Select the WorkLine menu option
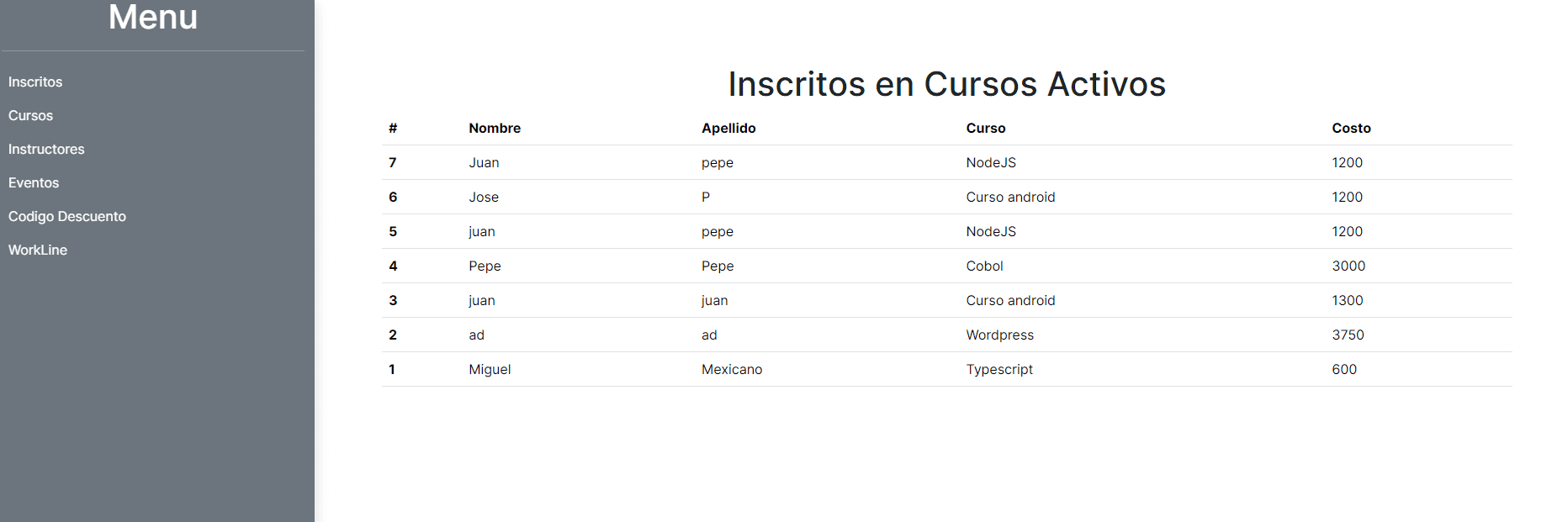Screen dimensions: 1568x522 click(37, 250)
